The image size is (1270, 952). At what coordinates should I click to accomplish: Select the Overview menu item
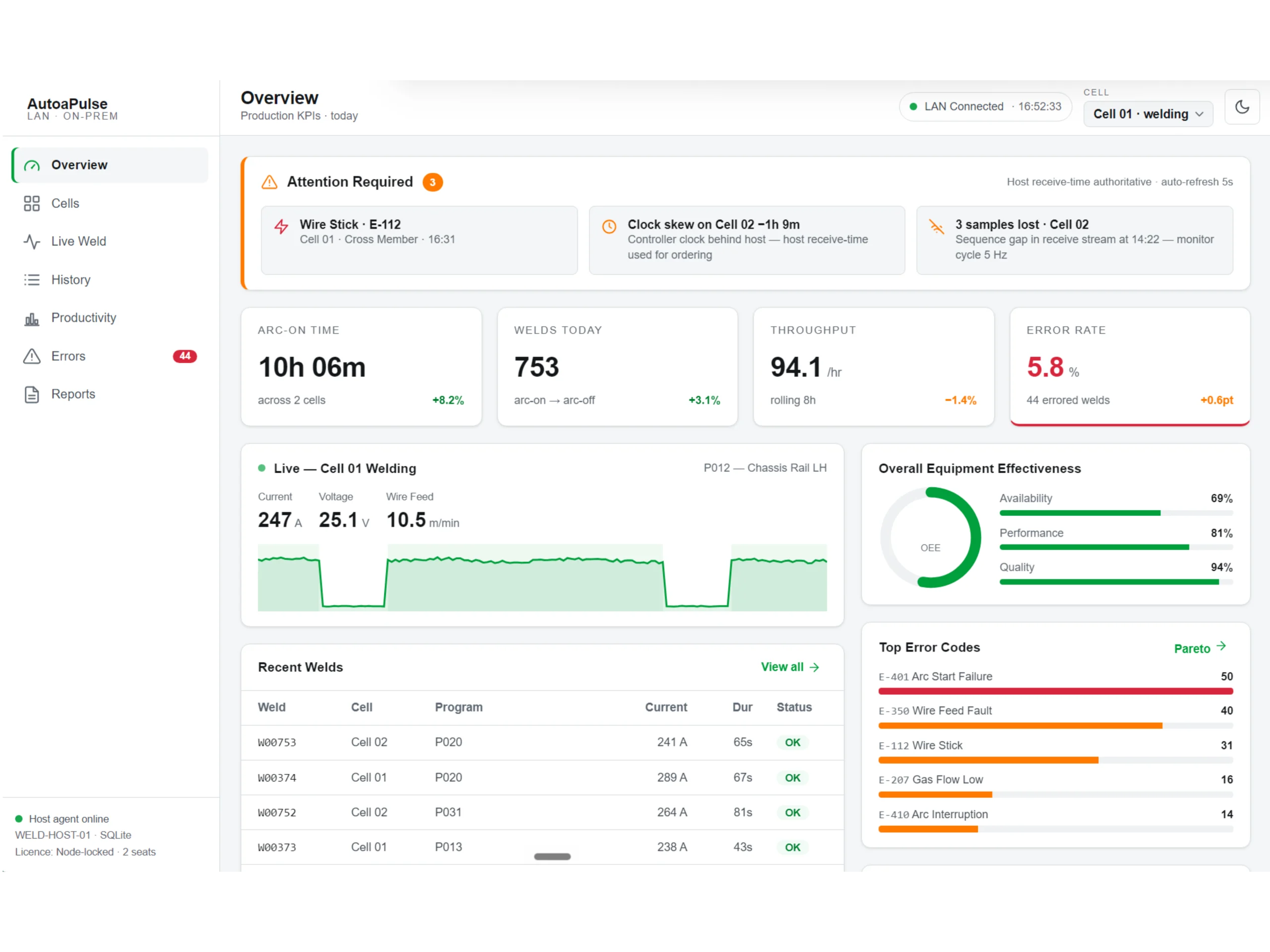(x=110, y=165)
